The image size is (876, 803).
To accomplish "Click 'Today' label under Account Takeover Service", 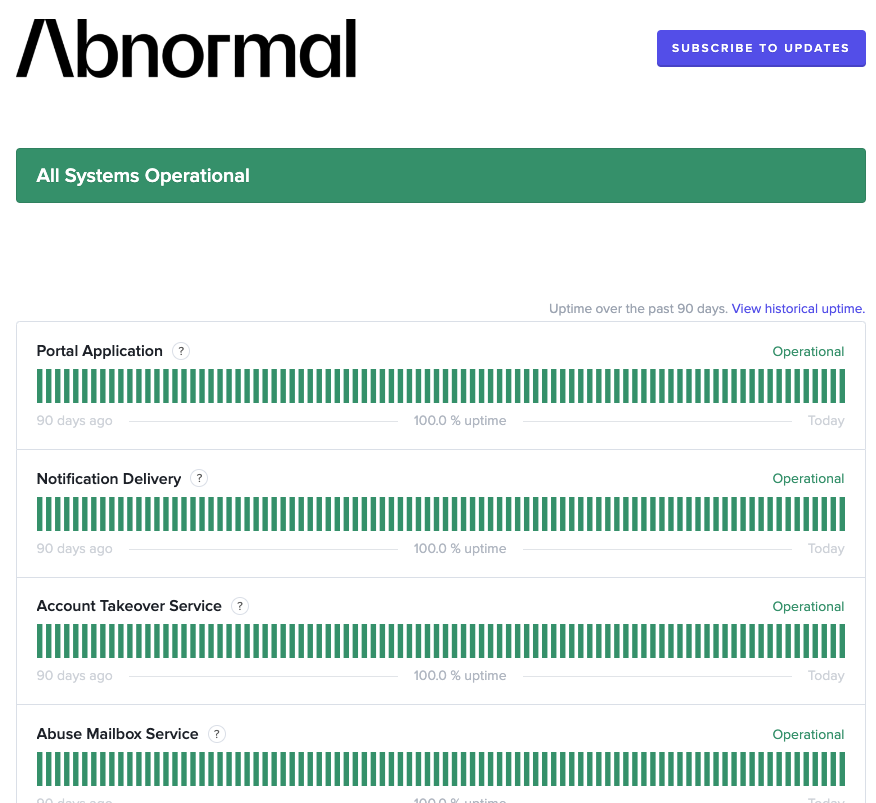I will [826, 676].
